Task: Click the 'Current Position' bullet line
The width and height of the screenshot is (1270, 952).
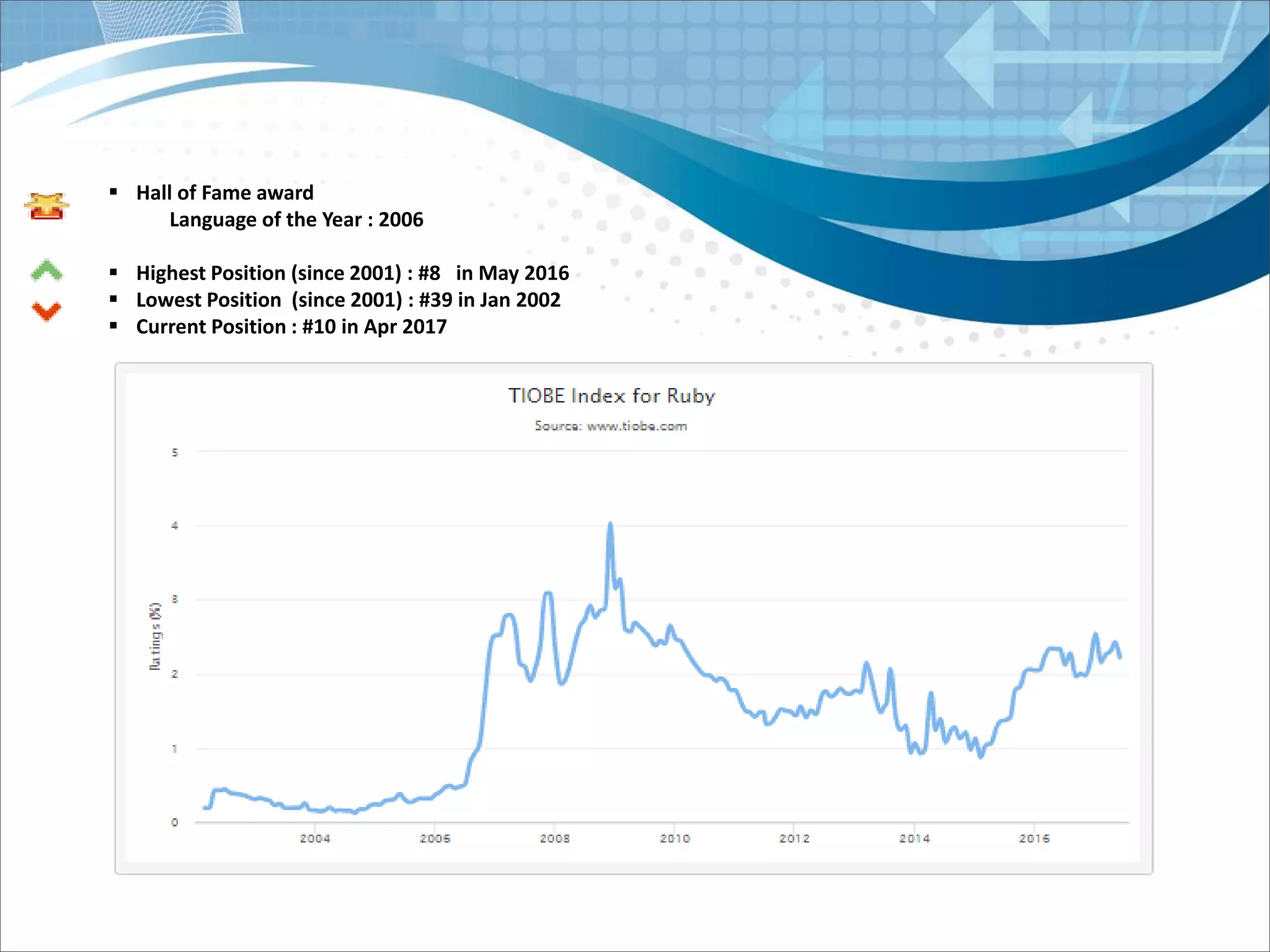Action: tap(291, 327)
